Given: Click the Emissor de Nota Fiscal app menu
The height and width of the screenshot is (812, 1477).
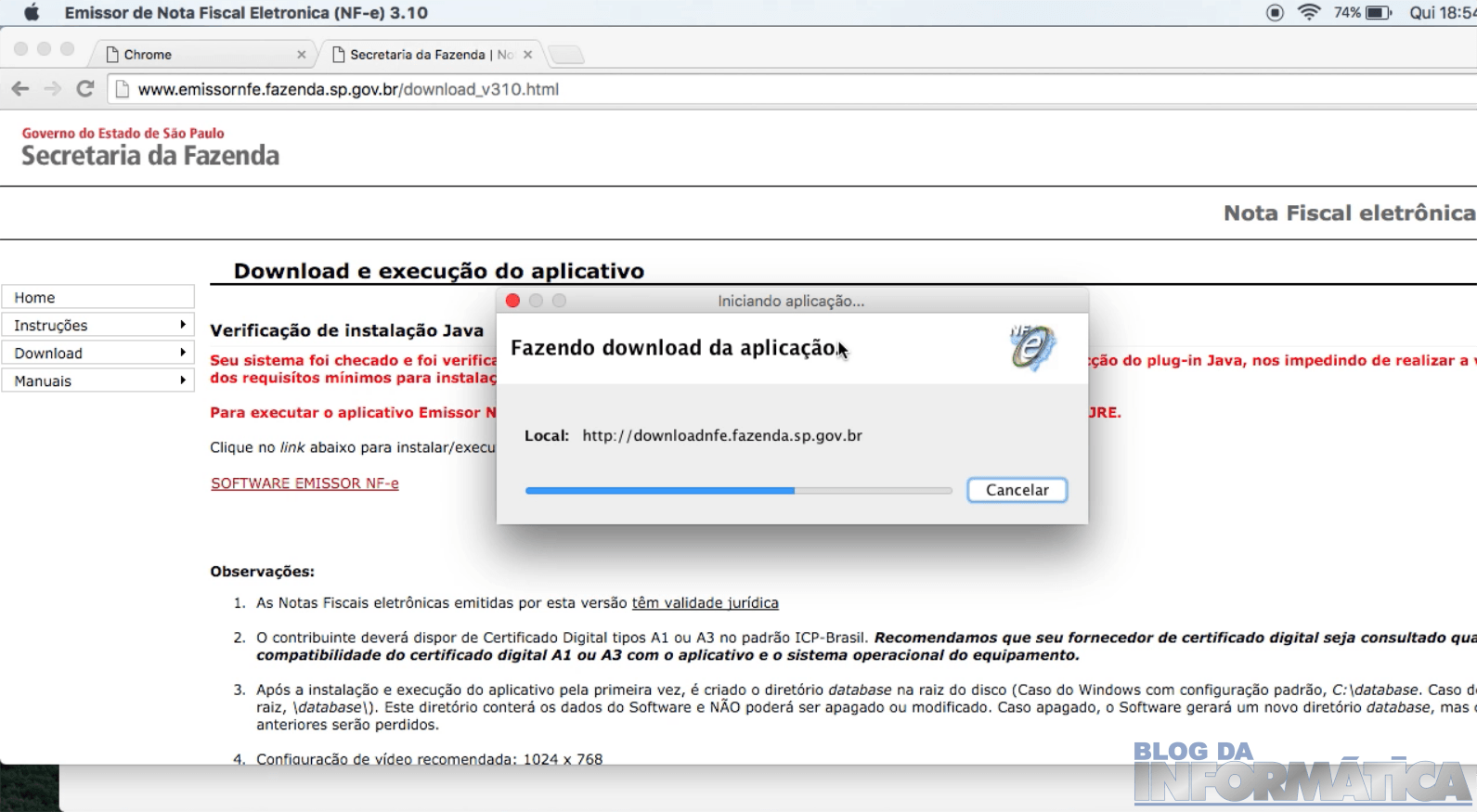Looking at the screenshot, I should click(x=246, y=13).
